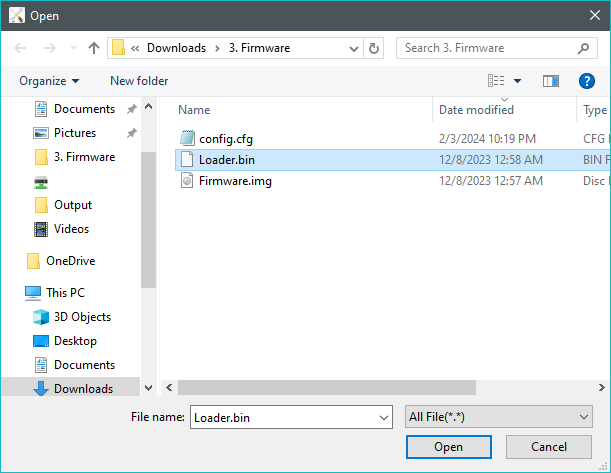The height and width of the screenshot is (473, 611).
Task: Click the change view layout icon
Action: 496,81
